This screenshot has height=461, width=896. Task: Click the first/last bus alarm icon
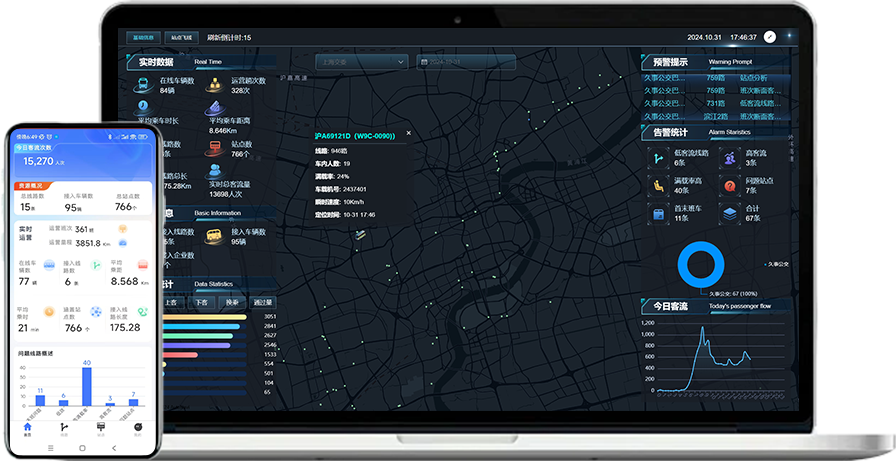click(658, 213)
